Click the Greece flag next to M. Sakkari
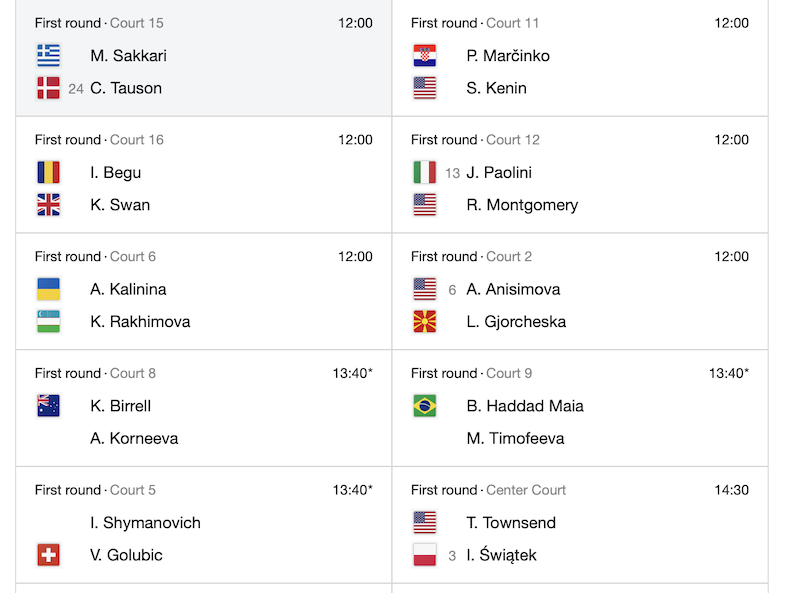Viewport: 800px width, 593px height. coord(48,56)
